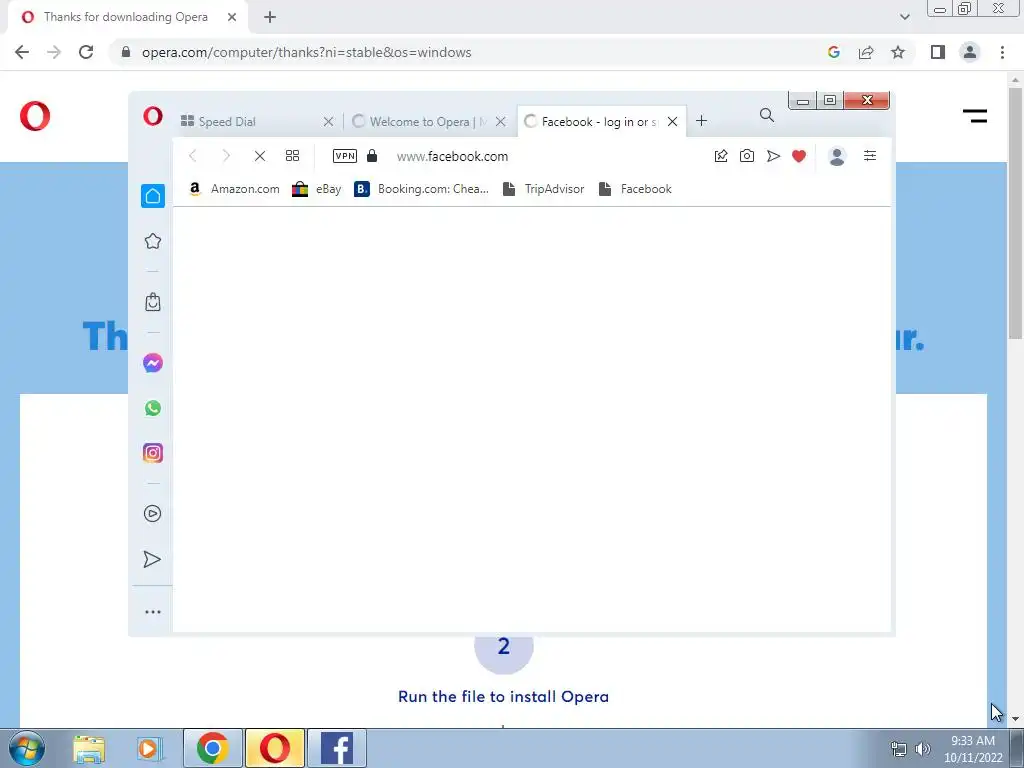
Task: Close the Chrome tab Thanks for downloading Opera
Action: pyautogui.click(x=232, y=17)
